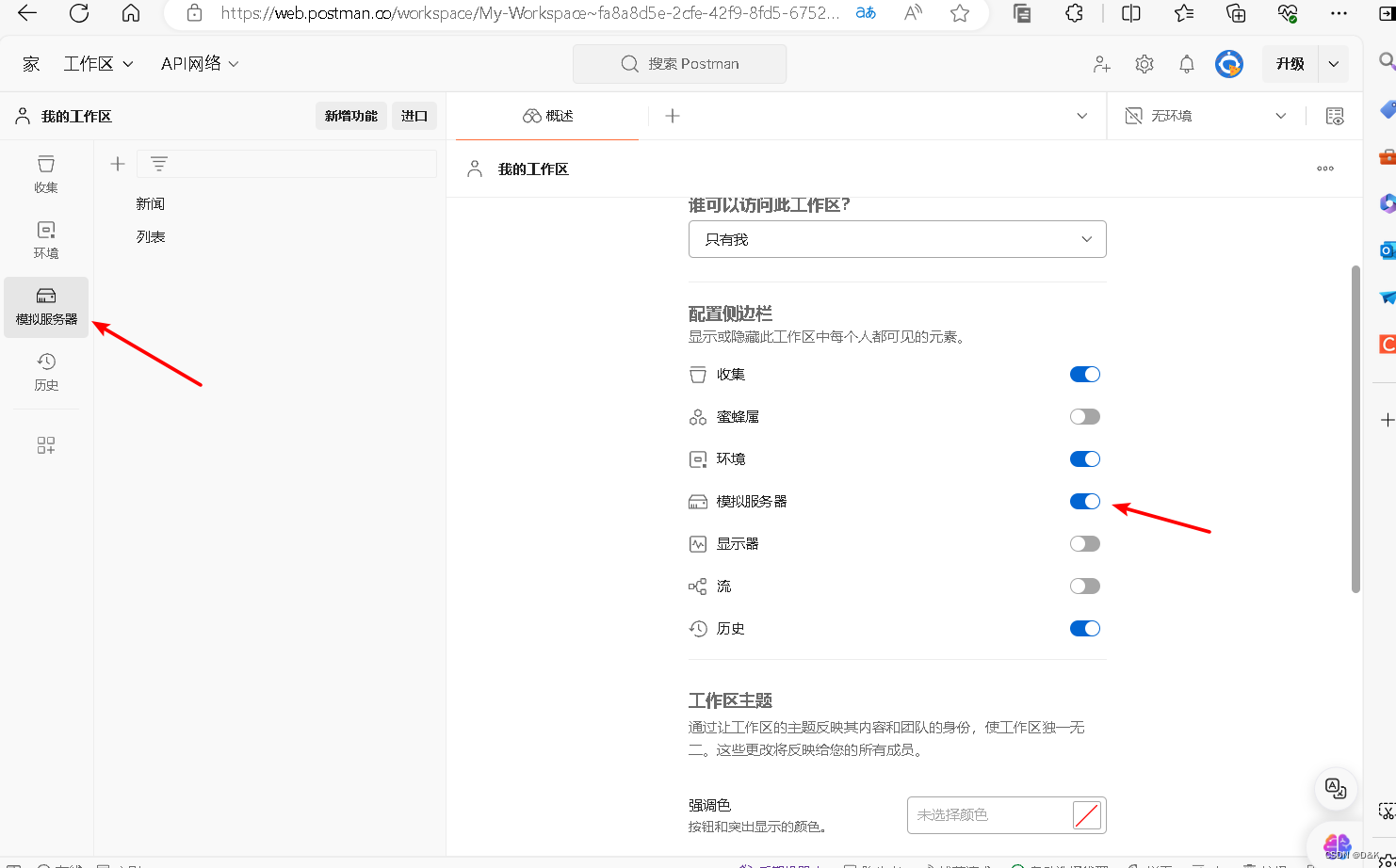Open the tab list chevron dropdown
The image size is (1396, 868).
1082,116
